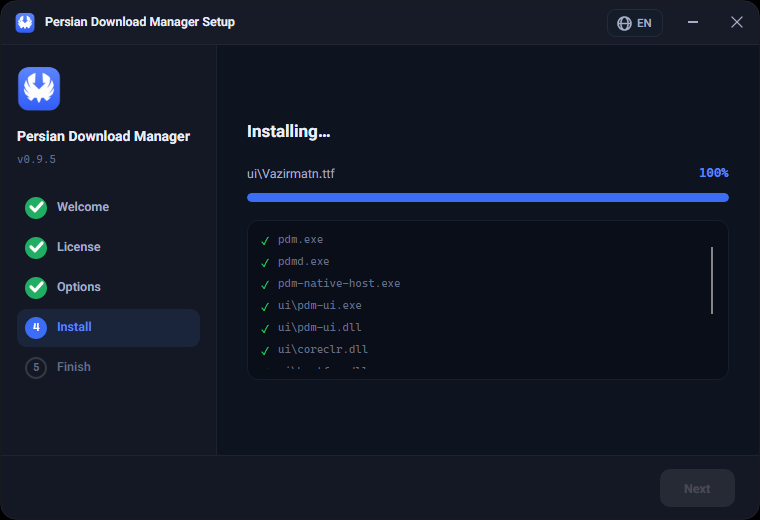
Task: Click the checkmark next to pdm.exe
Action: coord(265,241)
